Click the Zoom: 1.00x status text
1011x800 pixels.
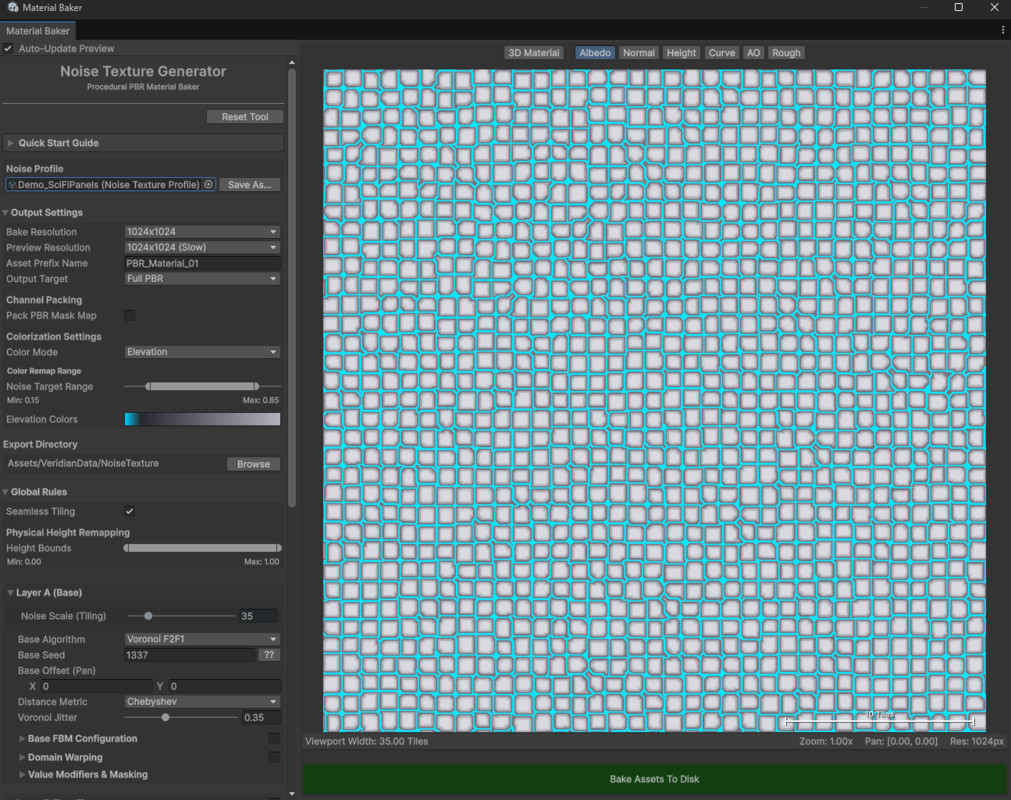(825, 741)
